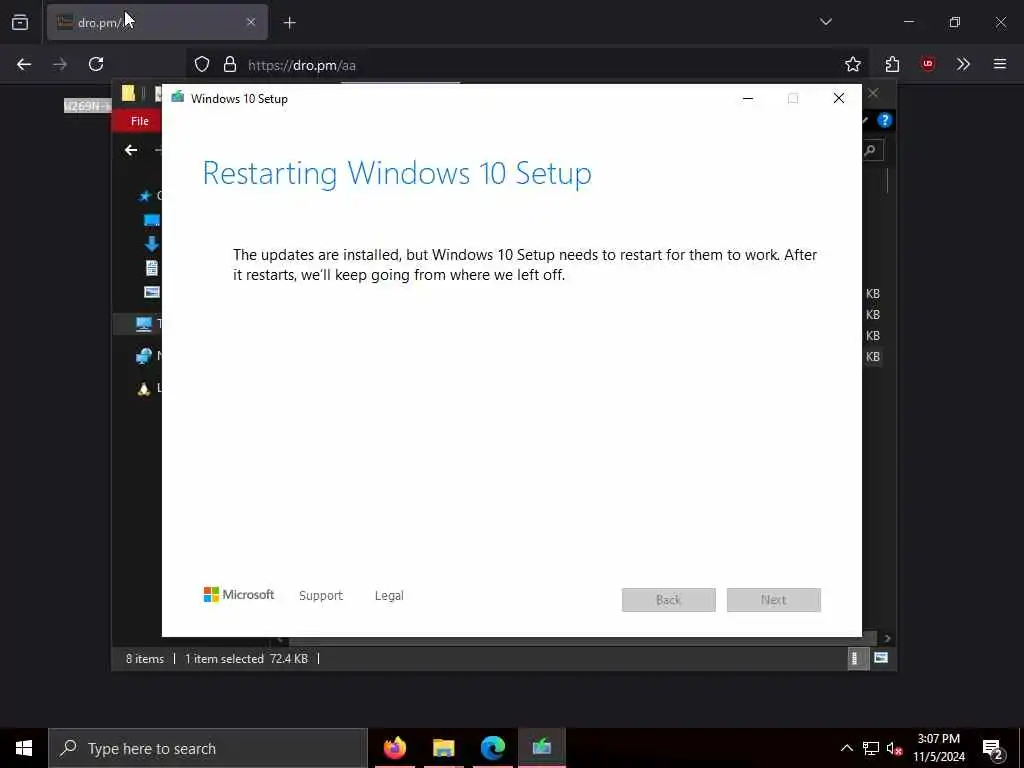Show more tools overflow chevron

pyautogui.click(x=963, y=64)
